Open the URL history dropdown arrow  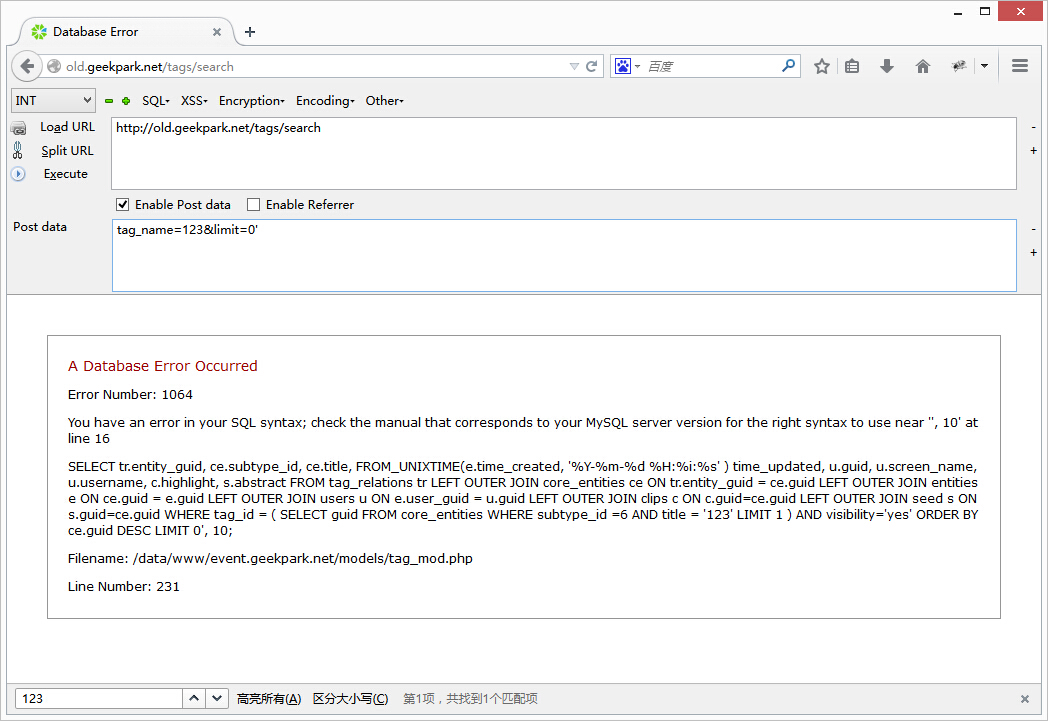point(573,66)
